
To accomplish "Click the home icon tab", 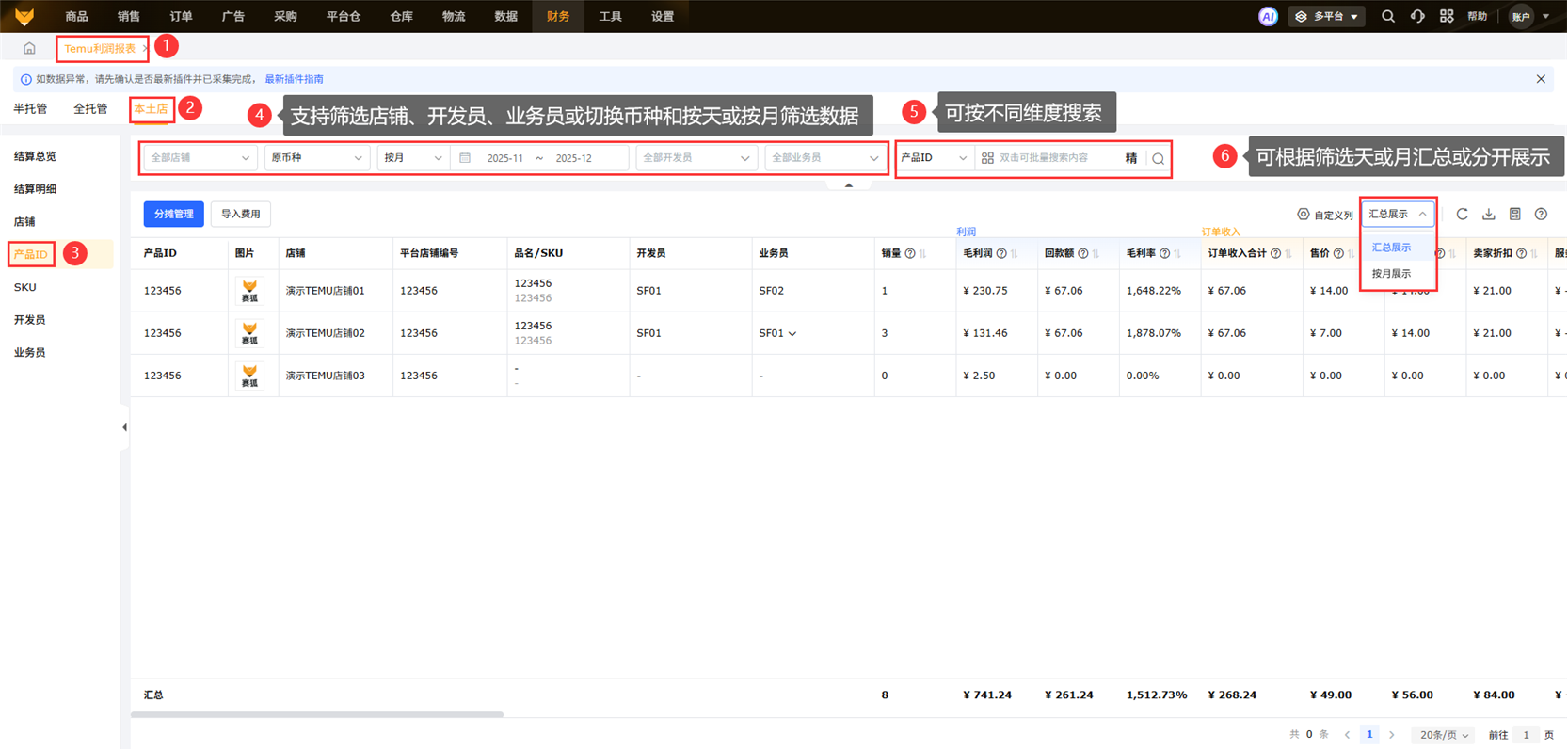I will point(29,48).
